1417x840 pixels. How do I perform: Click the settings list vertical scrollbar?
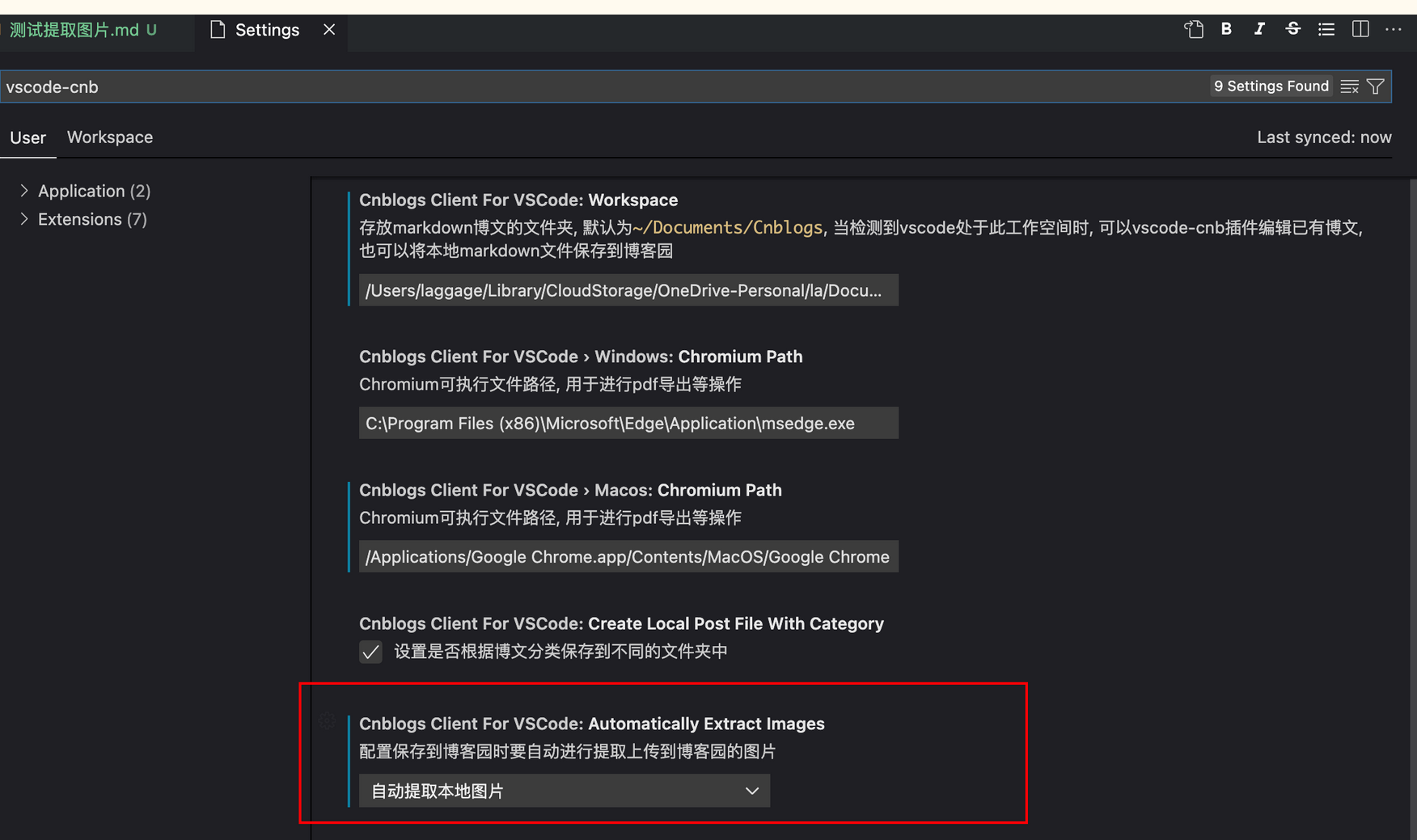(1412, 509)
